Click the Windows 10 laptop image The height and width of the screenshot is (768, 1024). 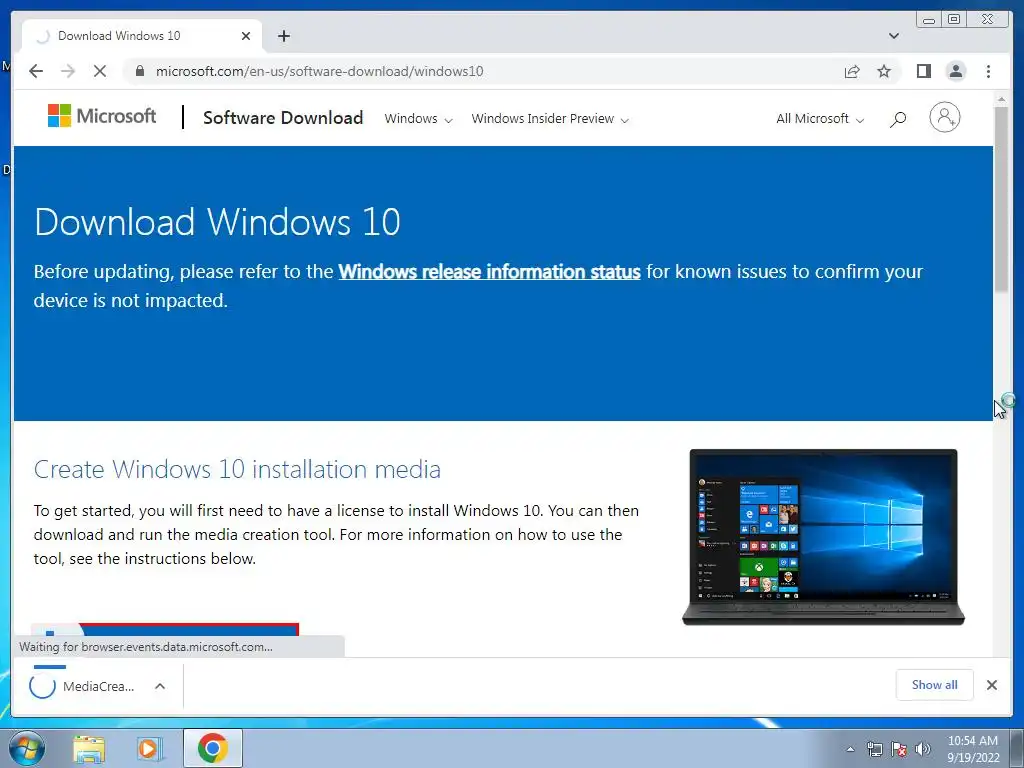tap(823, 537)
